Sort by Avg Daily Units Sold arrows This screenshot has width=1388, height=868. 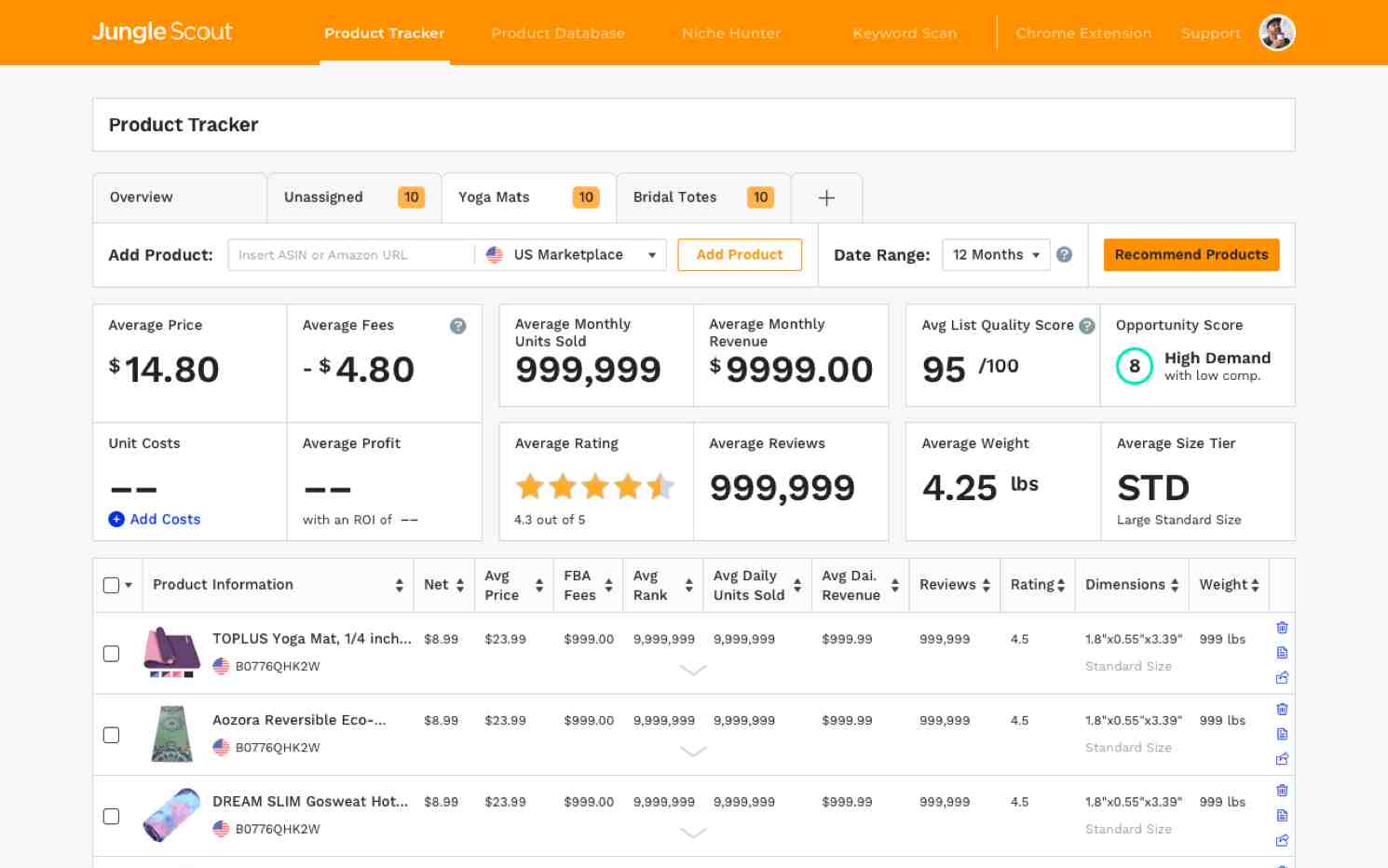click(797, 585)
